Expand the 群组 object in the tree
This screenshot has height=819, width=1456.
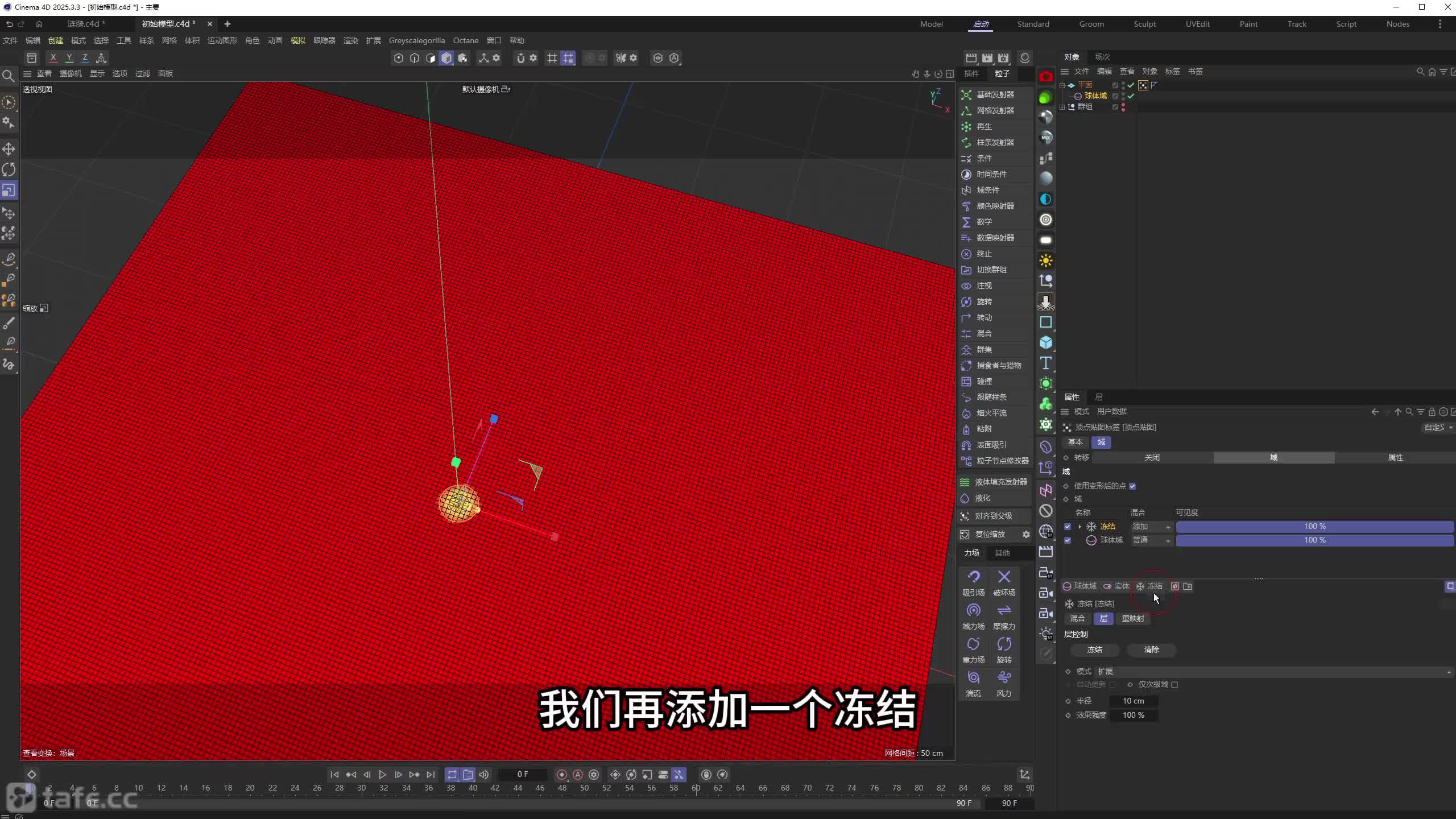1062,107
